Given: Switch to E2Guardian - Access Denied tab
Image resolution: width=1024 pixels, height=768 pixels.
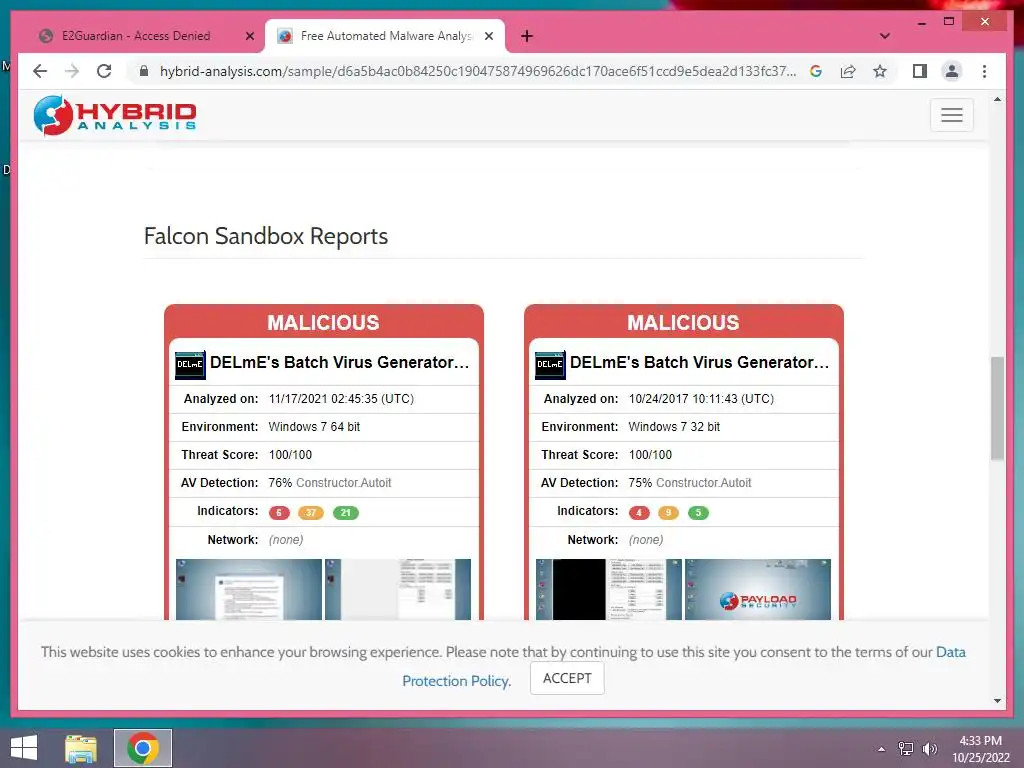Looking at the screenshot, I should click(x=136, y=36).
